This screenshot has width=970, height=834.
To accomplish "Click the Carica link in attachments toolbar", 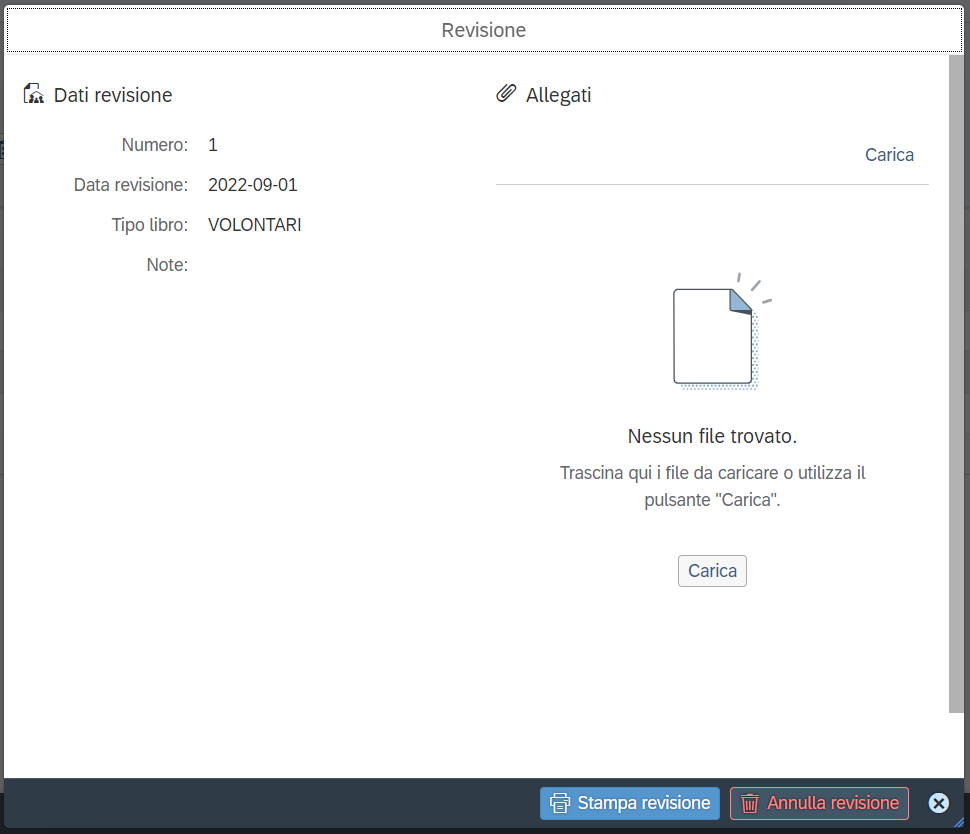I will (x=889, y=155).
